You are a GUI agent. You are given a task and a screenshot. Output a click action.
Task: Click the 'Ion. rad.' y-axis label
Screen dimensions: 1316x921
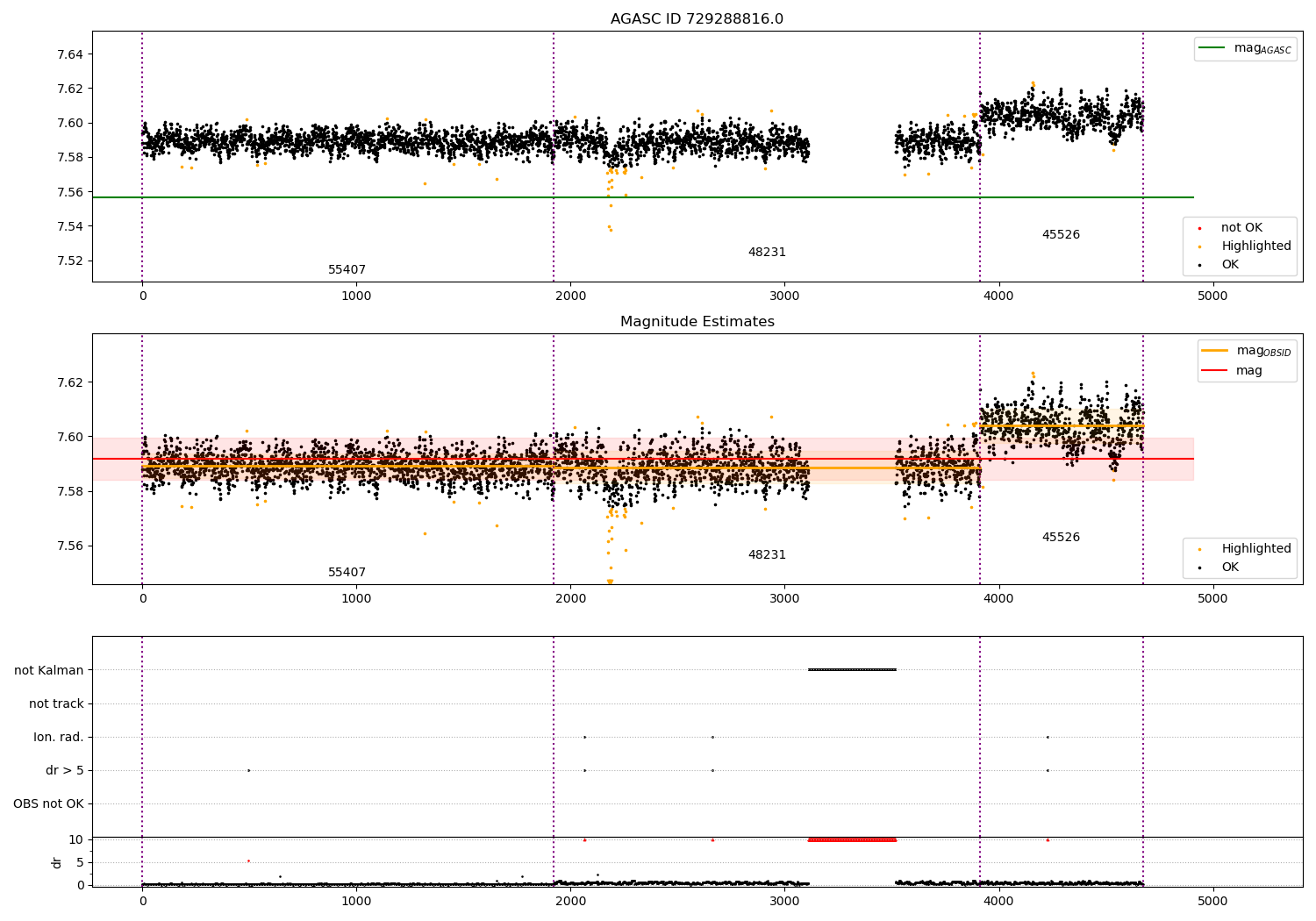[x=59, y=737]
